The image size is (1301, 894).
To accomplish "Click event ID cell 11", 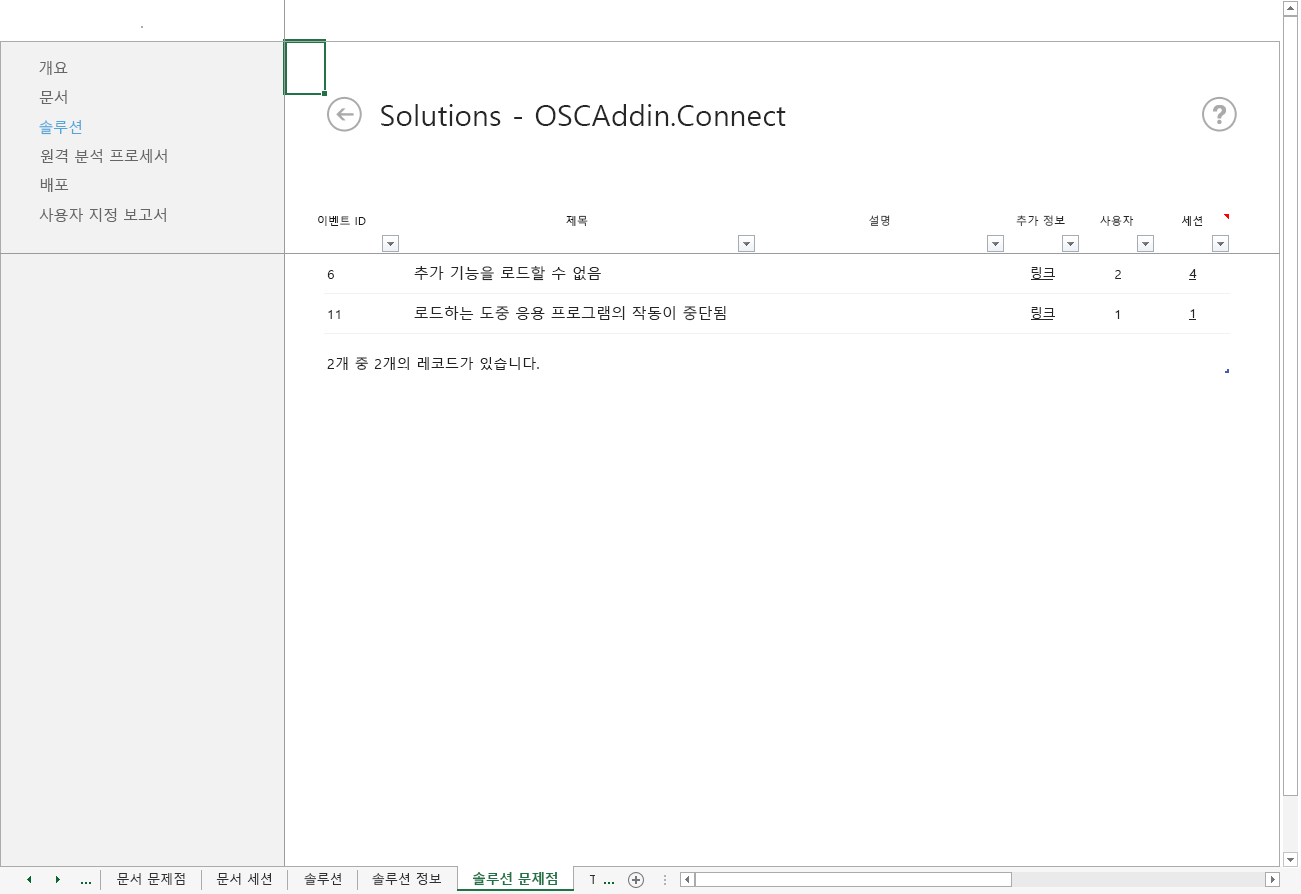I will click(x=335, y=314).
